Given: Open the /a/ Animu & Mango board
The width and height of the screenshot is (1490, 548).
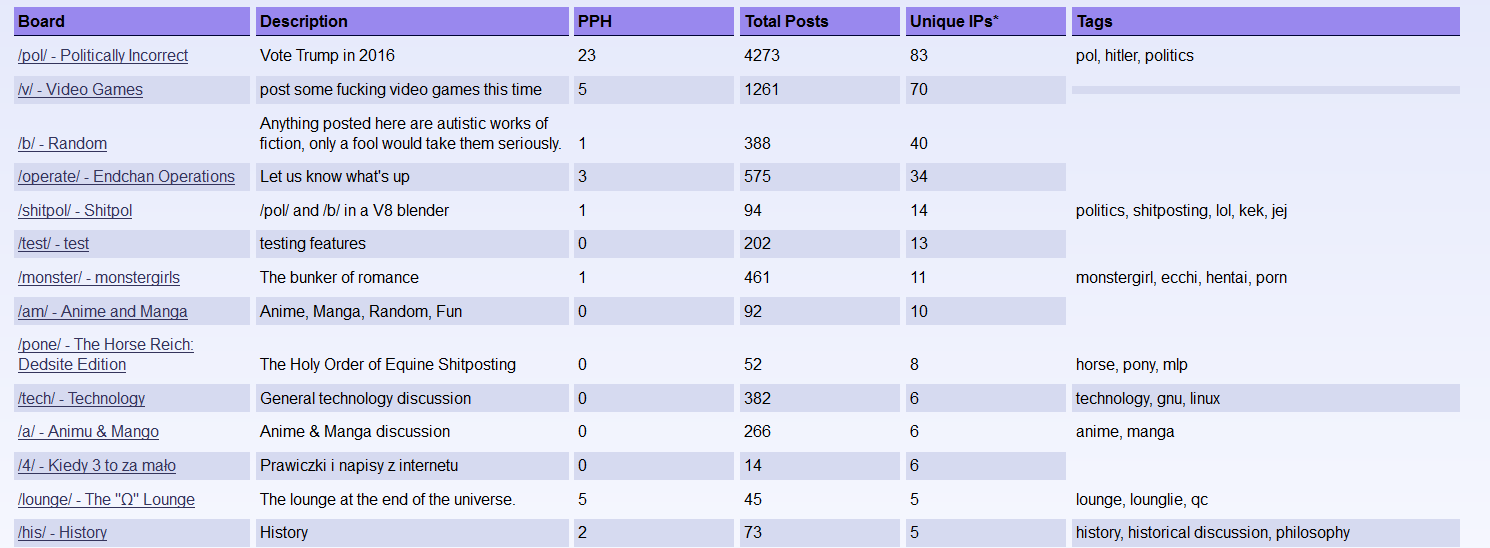Looking at the screenshot, I should [88, 432].
